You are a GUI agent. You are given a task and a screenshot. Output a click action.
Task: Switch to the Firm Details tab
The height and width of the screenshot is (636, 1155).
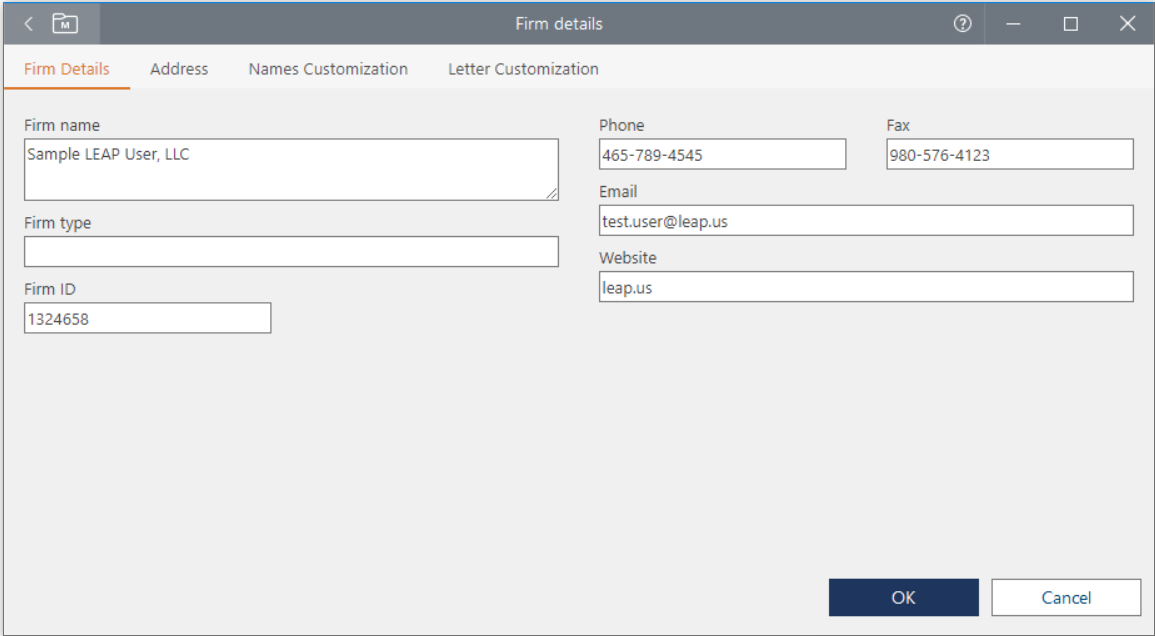(67, 69)
